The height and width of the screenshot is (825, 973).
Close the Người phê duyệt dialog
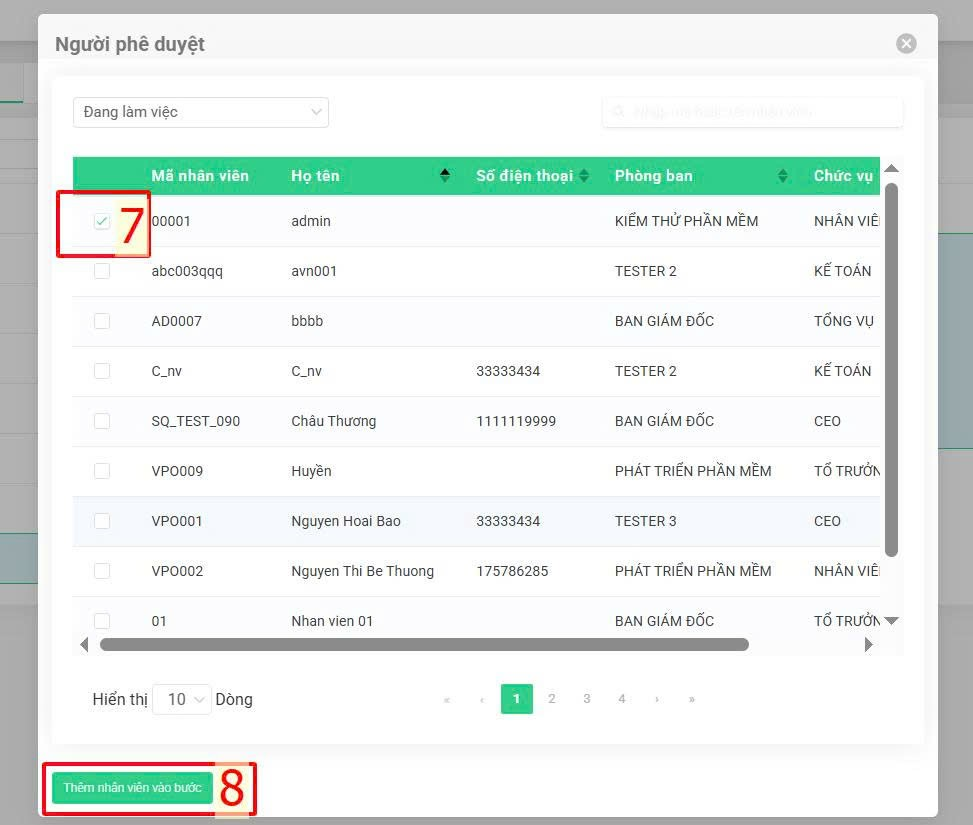tap(906, 43)
